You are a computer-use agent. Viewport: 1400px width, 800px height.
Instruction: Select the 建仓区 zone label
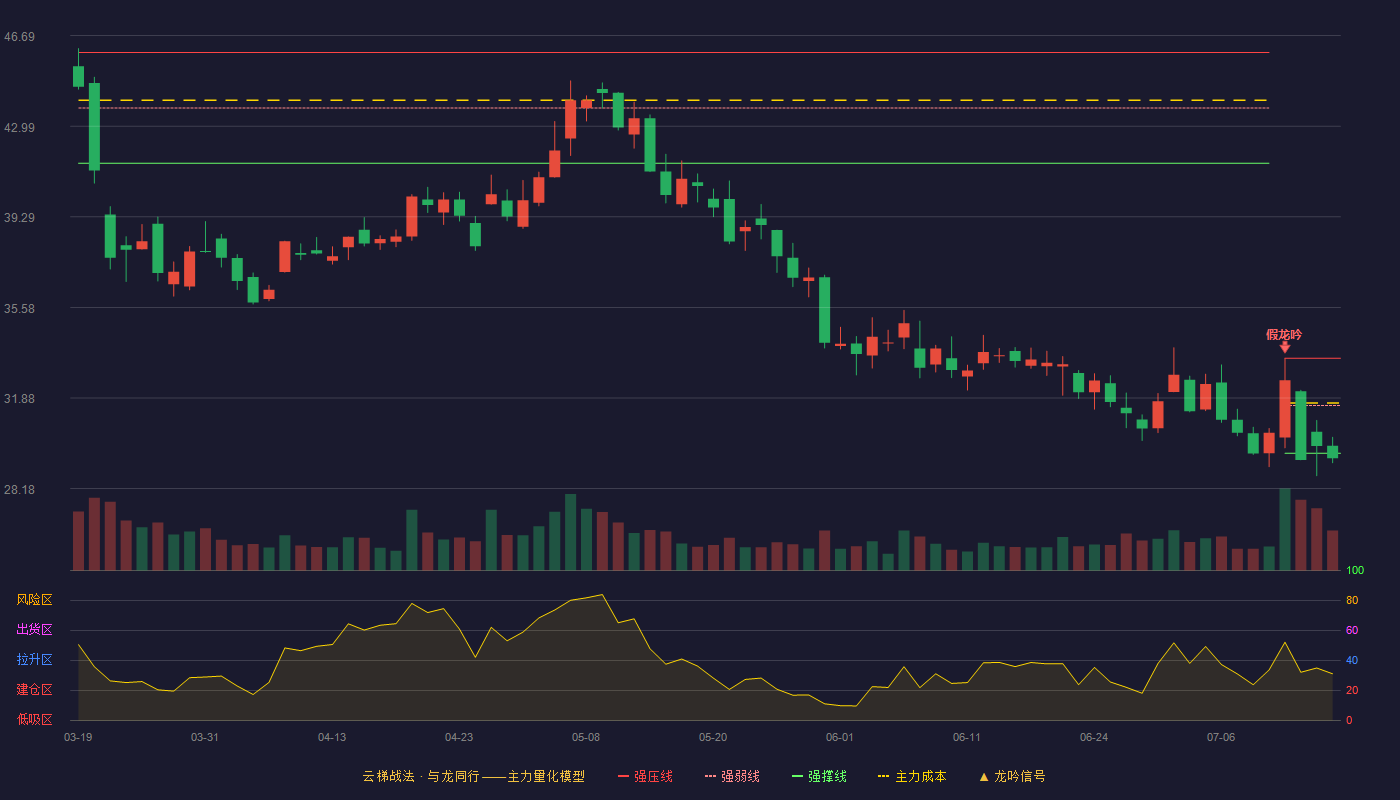click(34, 690)
